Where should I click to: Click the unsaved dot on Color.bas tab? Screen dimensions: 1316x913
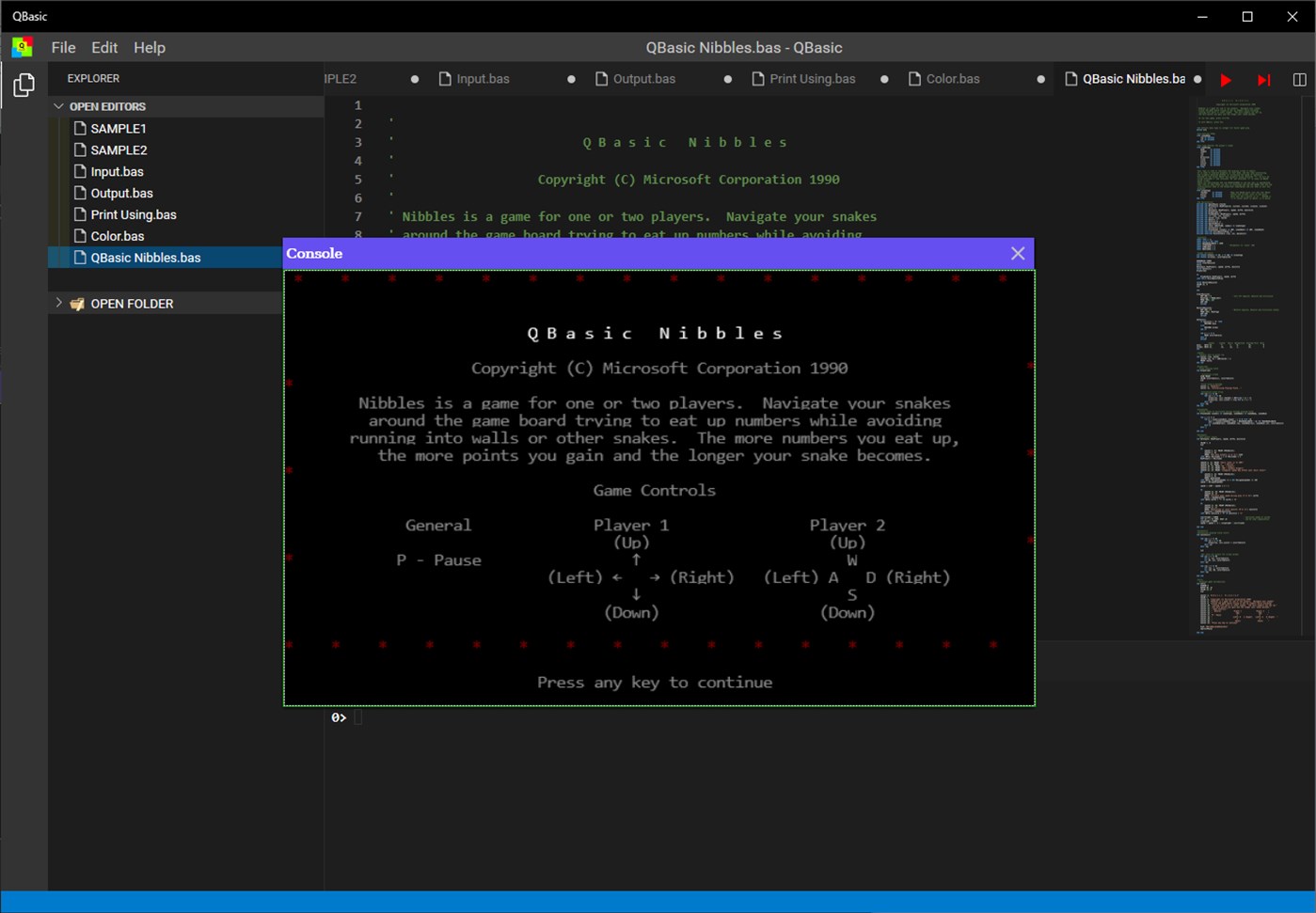pos(1040,79)
